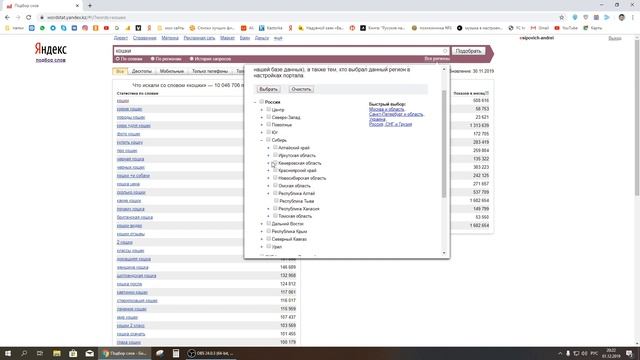Open the Маркет top menu link
Viewport: 640px width, 360px height.
click(227, 38)
